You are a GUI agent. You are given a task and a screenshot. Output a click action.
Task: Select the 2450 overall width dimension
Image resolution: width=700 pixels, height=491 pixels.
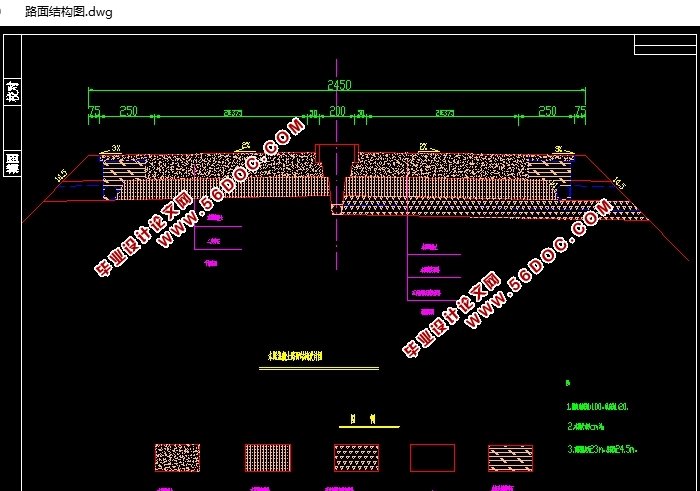(339, 85)
